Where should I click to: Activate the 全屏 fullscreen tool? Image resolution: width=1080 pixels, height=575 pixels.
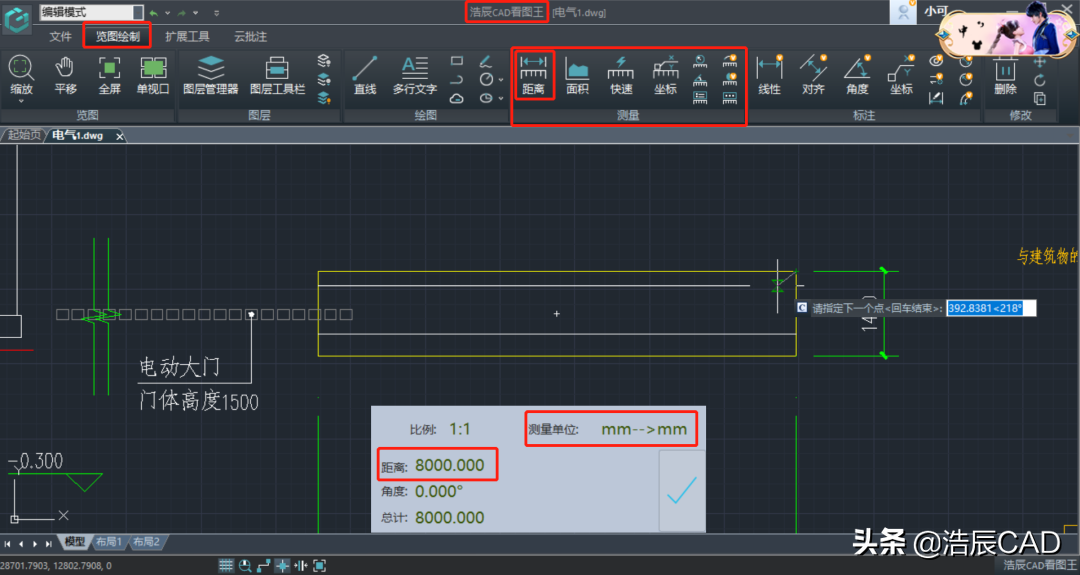tap(110, 75)
